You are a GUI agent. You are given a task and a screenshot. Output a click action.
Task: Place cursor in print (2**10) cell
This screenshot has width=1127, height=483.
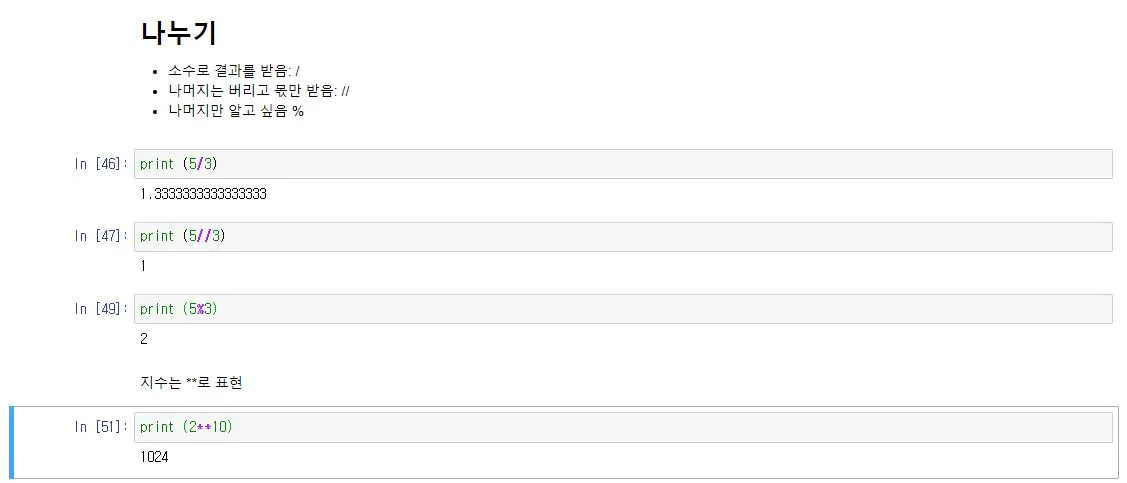[x=622, y=427]
